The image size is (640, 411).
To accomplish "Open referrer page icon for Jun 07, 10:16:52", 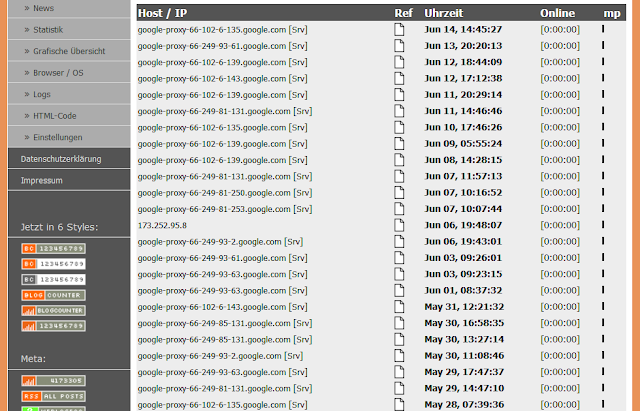I will point(399,193).
